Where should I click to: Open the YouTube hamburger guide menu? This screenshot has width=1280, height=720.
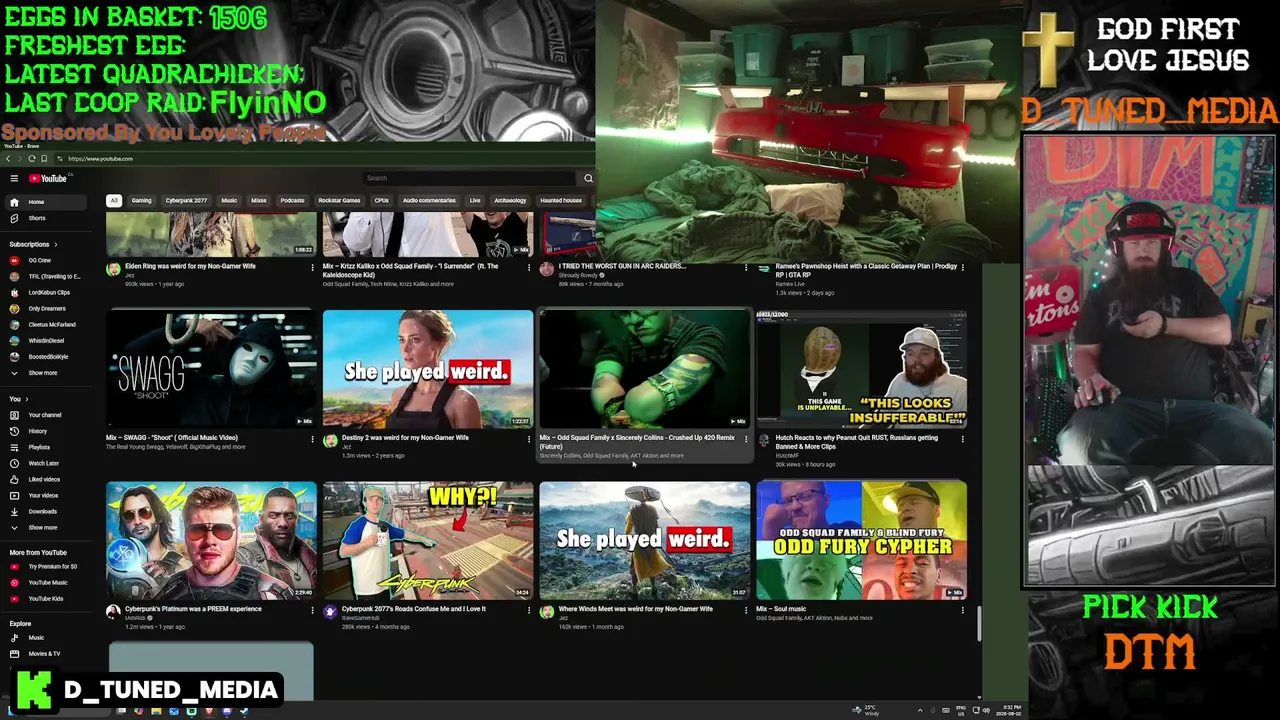point(14,179)
